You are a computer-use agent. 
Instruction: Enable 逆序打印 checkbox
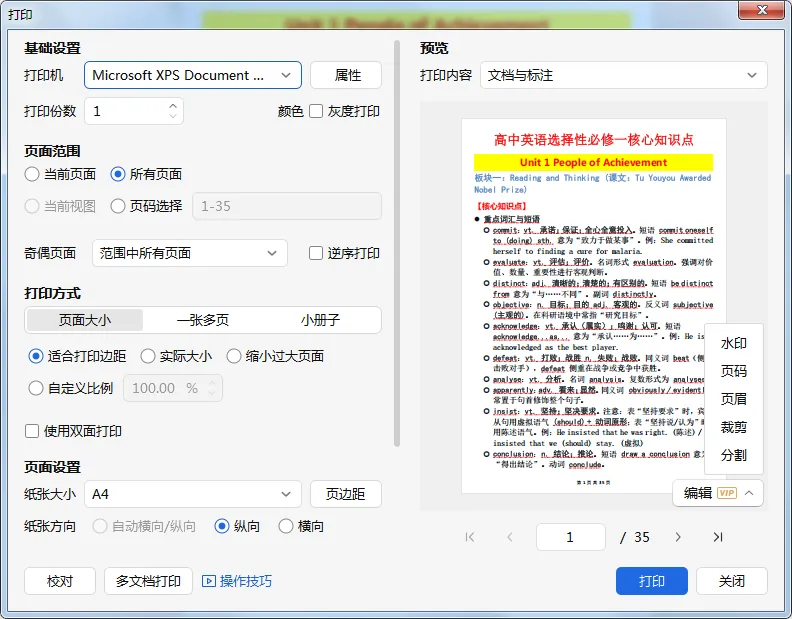click(x=316, y=253)
